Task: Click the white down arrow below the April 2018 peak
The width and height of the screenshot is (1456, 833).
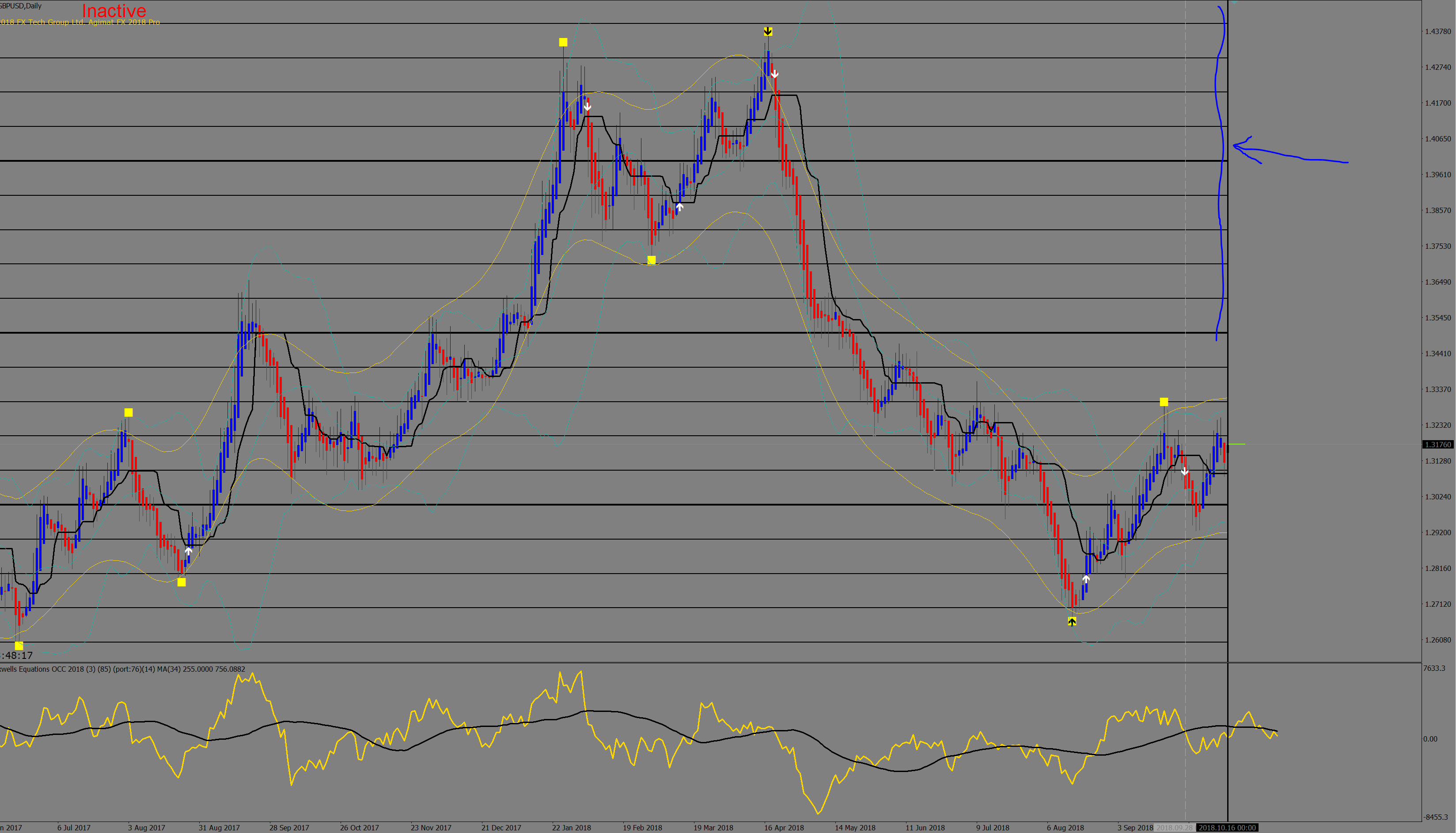Action: point(774,74)
